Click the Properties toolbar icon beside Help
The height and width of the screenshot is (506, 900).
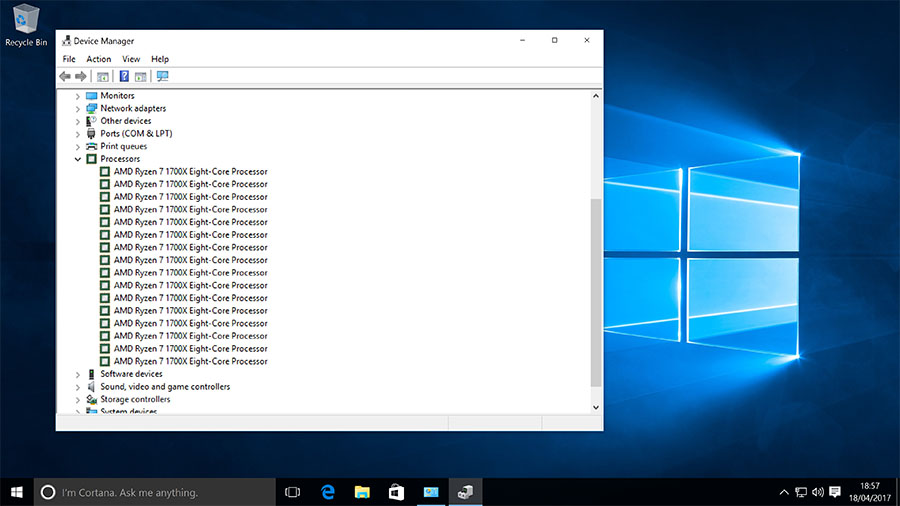[141, 76]
